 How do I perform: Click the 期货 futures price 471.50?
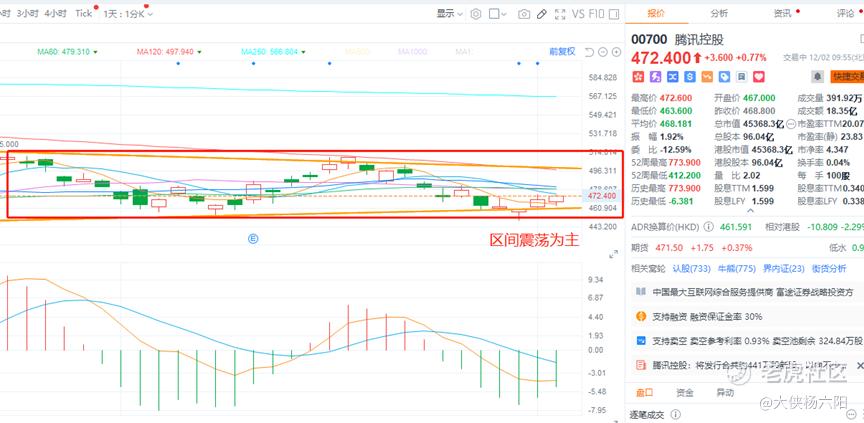tap(668, 248)
